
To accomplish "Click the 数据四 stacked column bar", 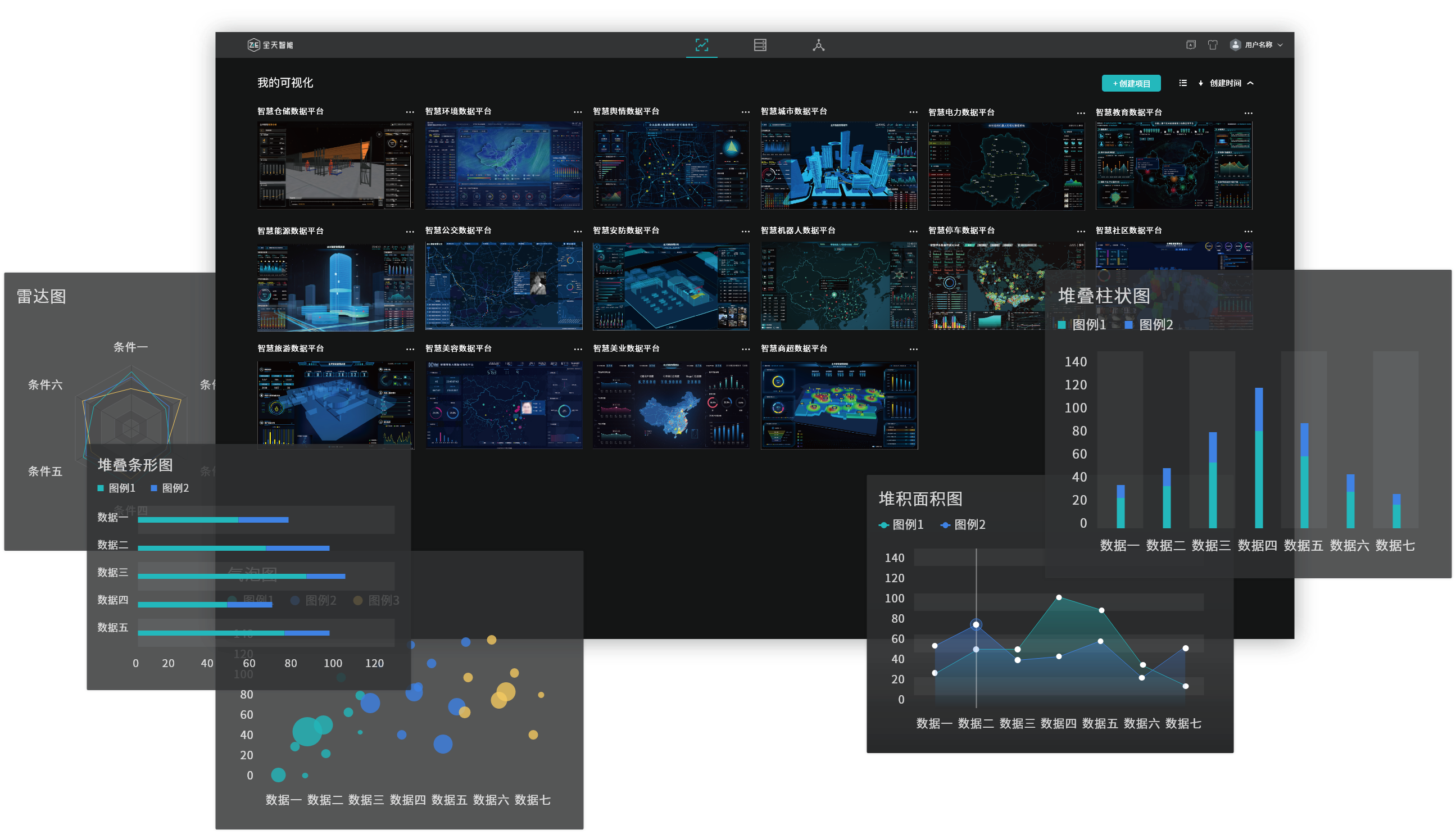I will pos(1258,457).
